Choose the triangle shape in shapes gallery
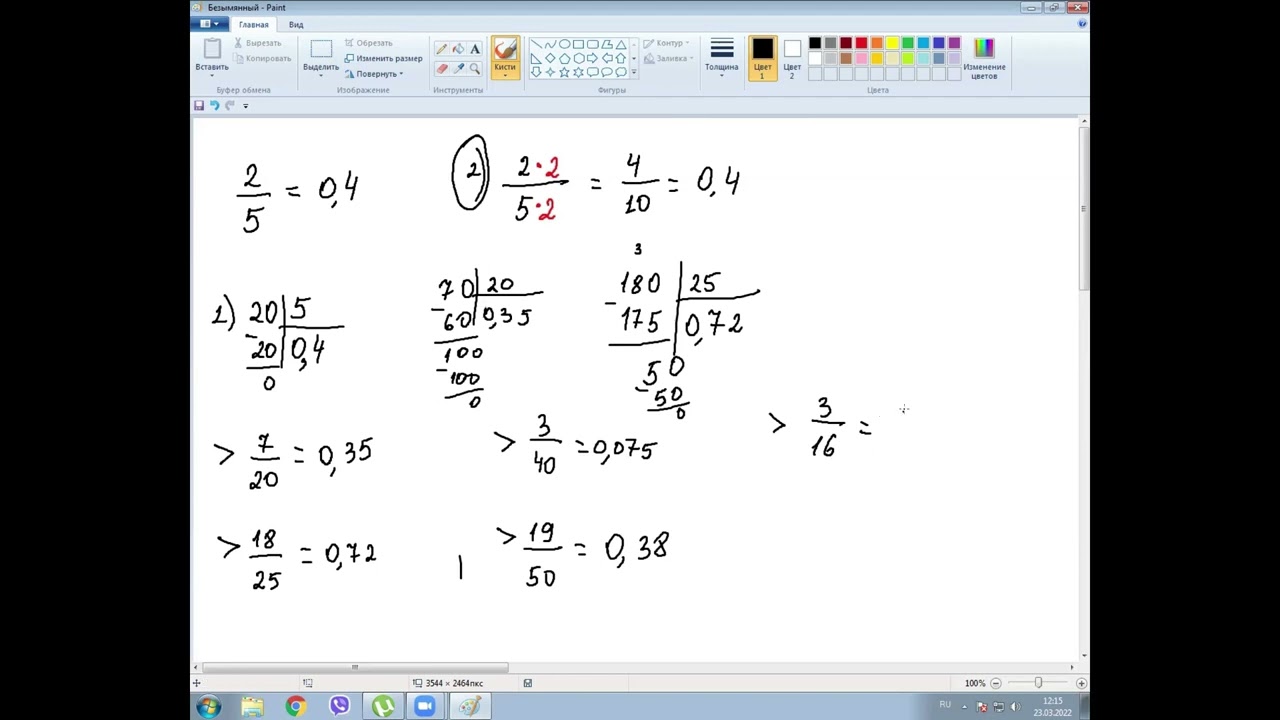Viewport: 1280px width, 720px height. (620, 44)
